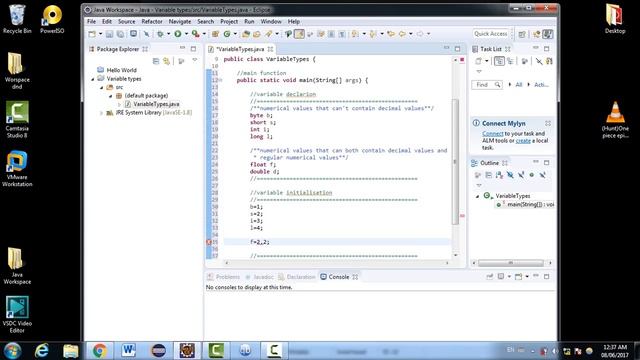
Task: Toggle Mark Occurrences in toolbar
Action: click(299, 34)
